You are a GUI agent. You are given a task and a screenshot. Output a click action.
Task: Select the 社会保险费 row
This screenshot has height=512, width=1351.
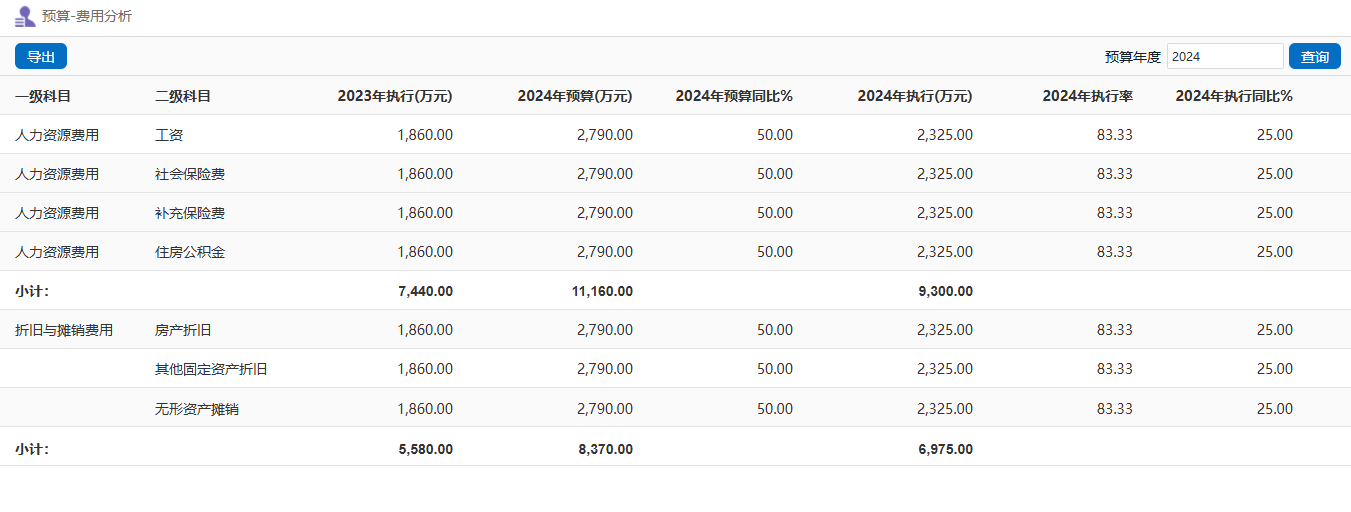[x=190, y=174]
